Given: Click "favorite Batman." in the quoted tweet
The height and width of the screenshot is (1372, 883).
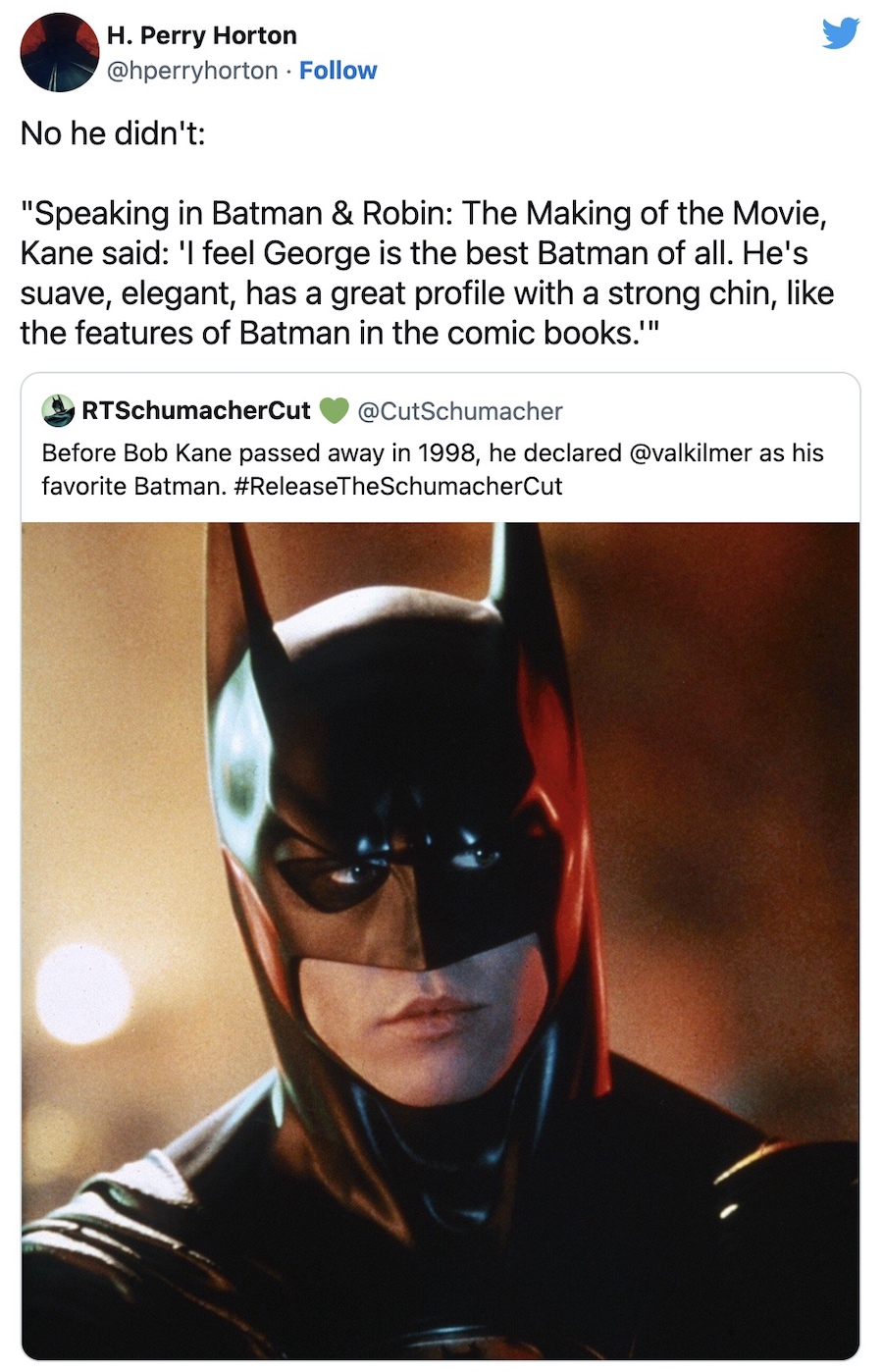Looking at the screenshot, I should tap(133, 486).
